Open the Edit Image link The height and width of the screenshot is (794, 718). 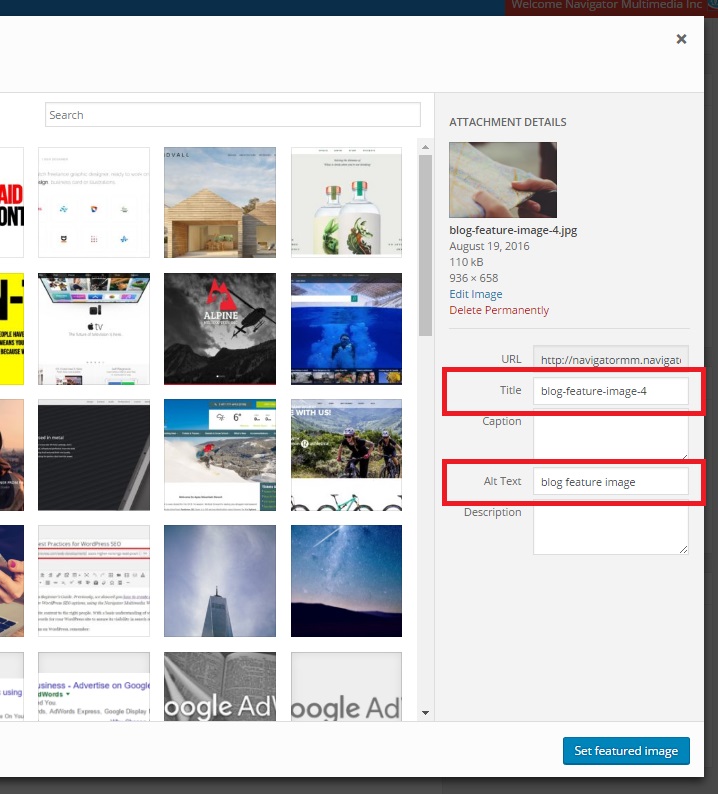[x=475, y=294]
